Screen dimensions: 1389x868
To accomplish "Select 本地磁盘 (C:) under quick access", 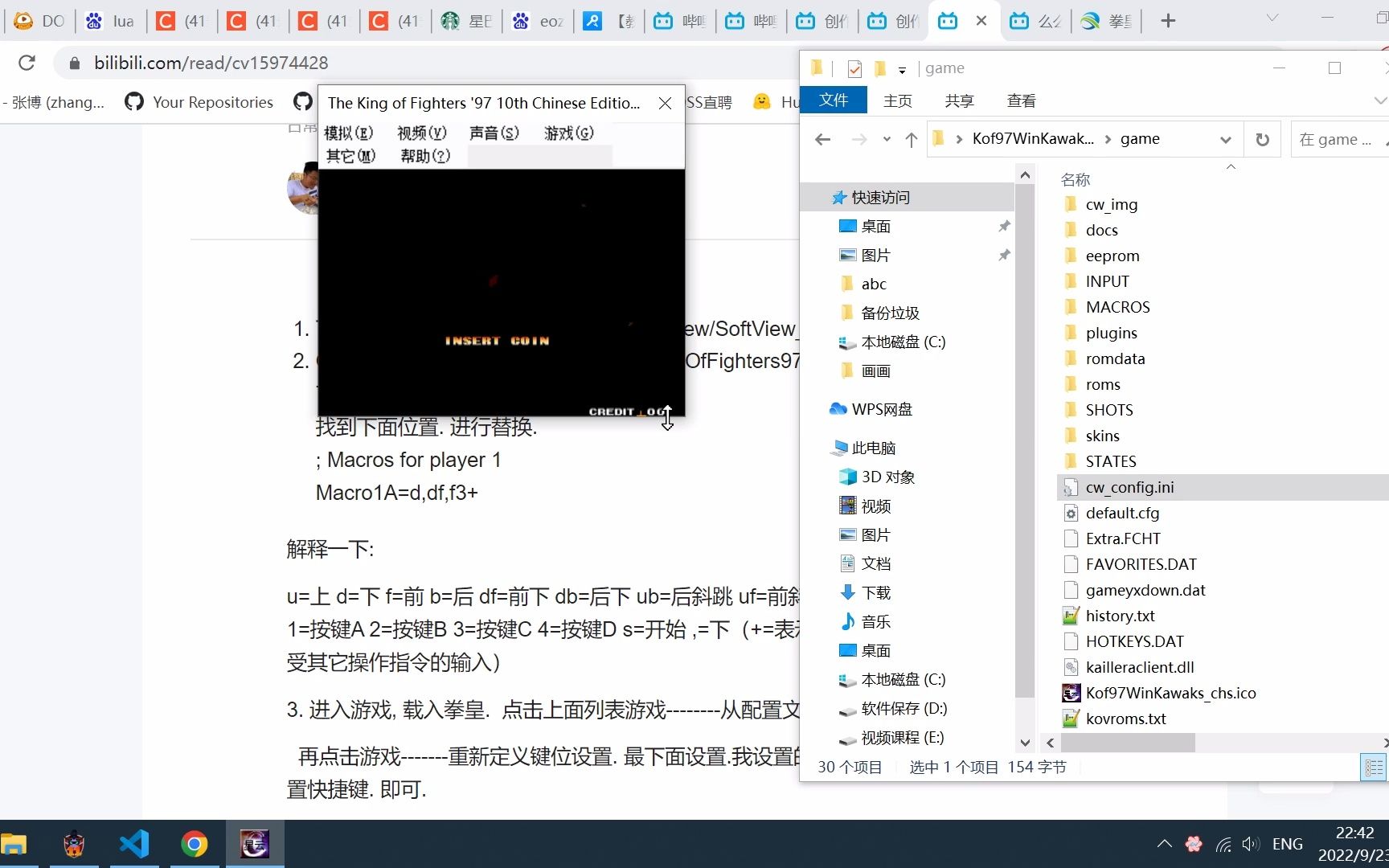I will [903, 342].
